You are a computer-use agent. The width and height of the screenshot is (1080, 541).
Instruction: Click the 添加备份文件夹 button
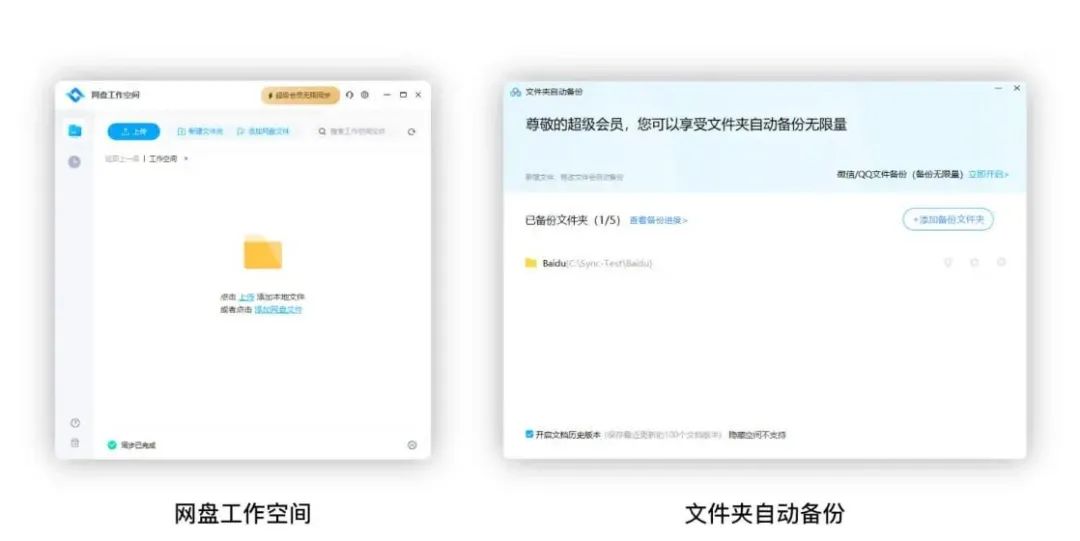click(947, 220)
